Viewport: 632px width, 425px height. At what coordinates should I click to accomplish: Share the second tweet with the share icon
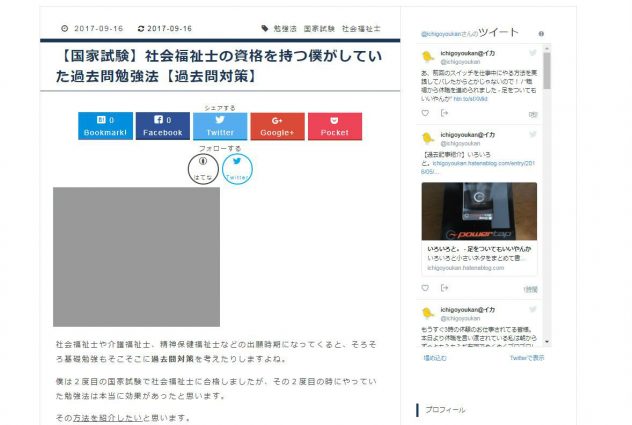coord(444,288)
